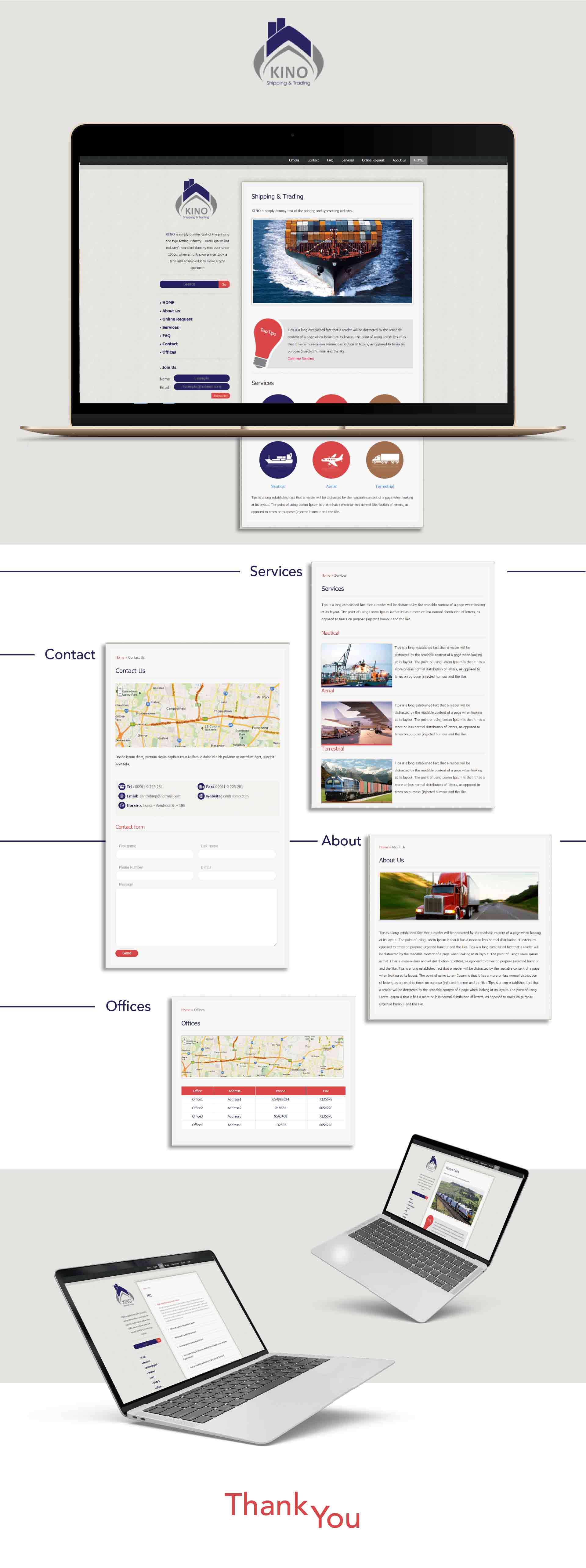Screen dimensions: 586x1568
Task: Click phone number 654982634 in offices table
Action: [x=280, y=1099]
